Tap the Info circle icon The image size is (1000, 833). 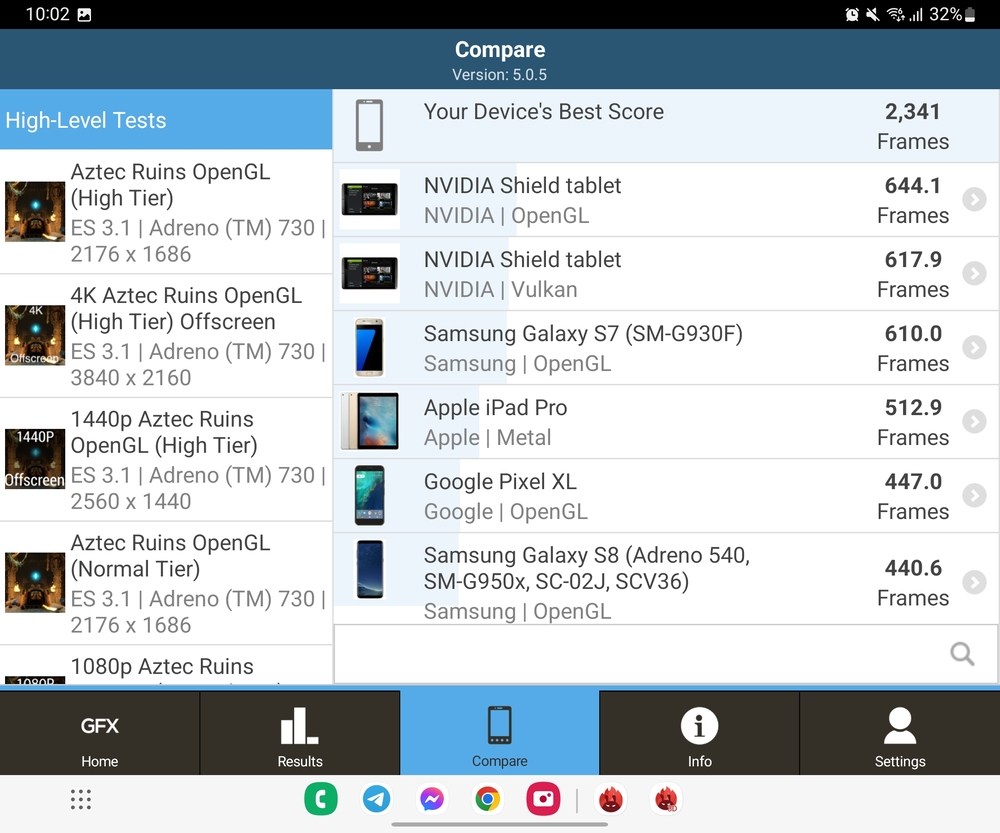[x=699, y=725]
